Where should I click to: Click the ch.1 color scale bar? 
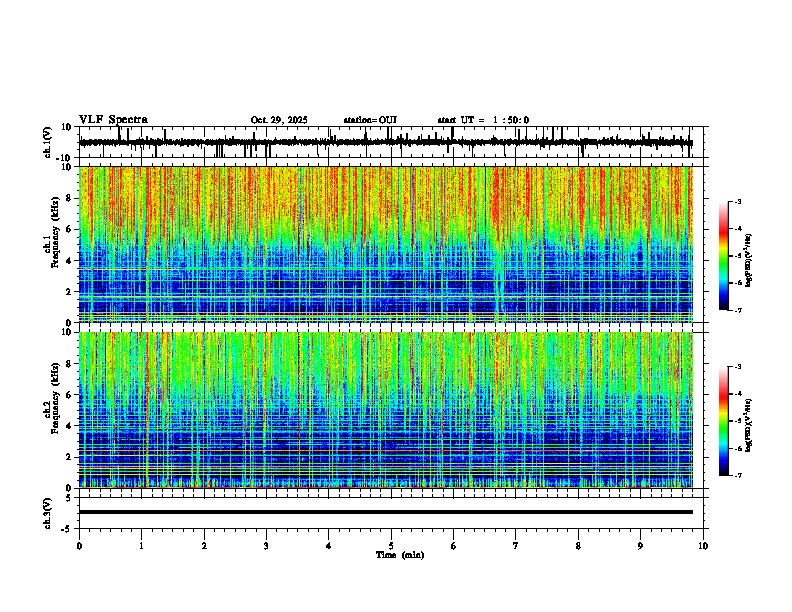[x=723, y=256]
